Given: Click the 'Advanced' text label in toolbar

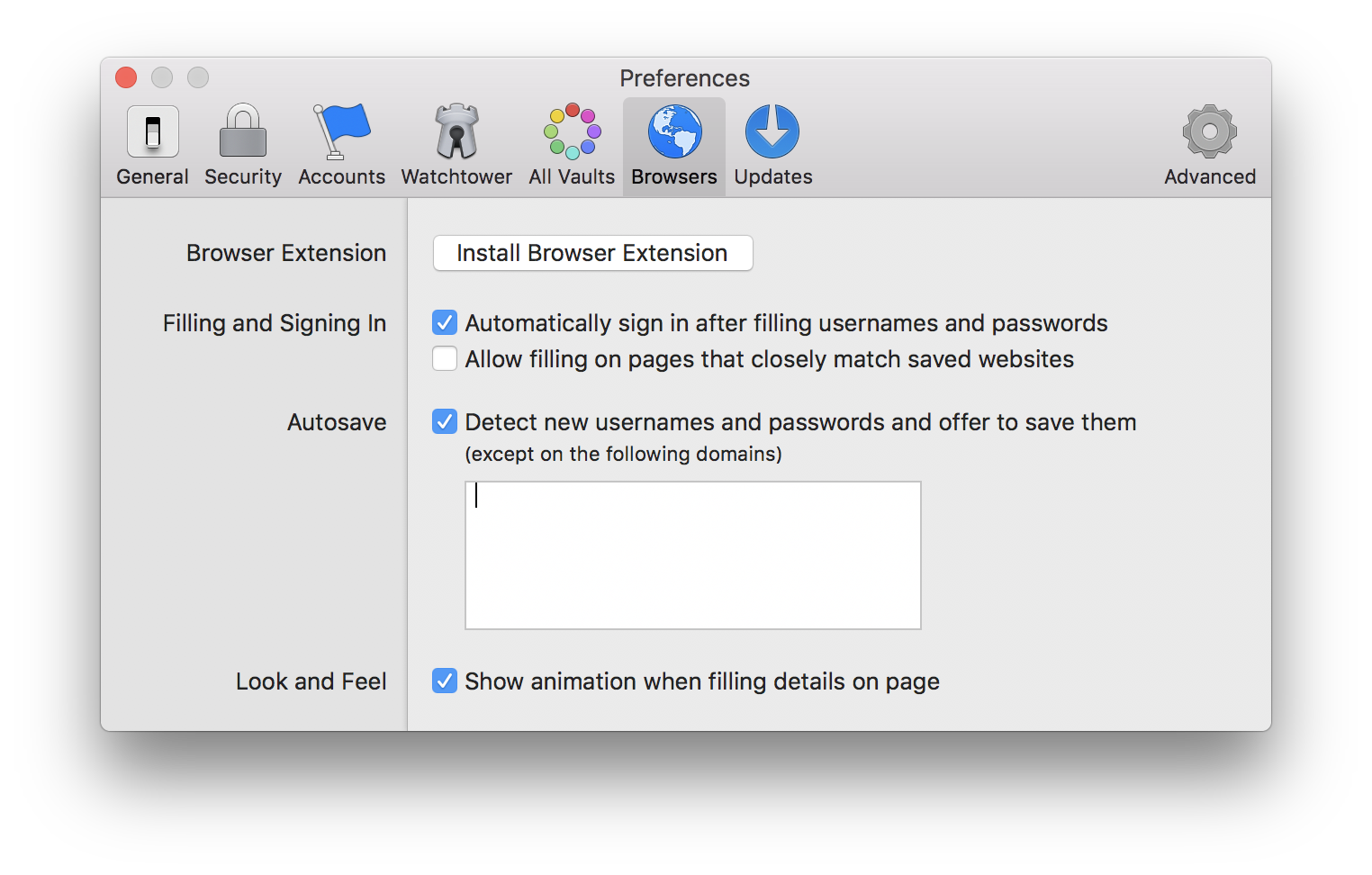Looking at the screenshot, I should pos(1209,177).
